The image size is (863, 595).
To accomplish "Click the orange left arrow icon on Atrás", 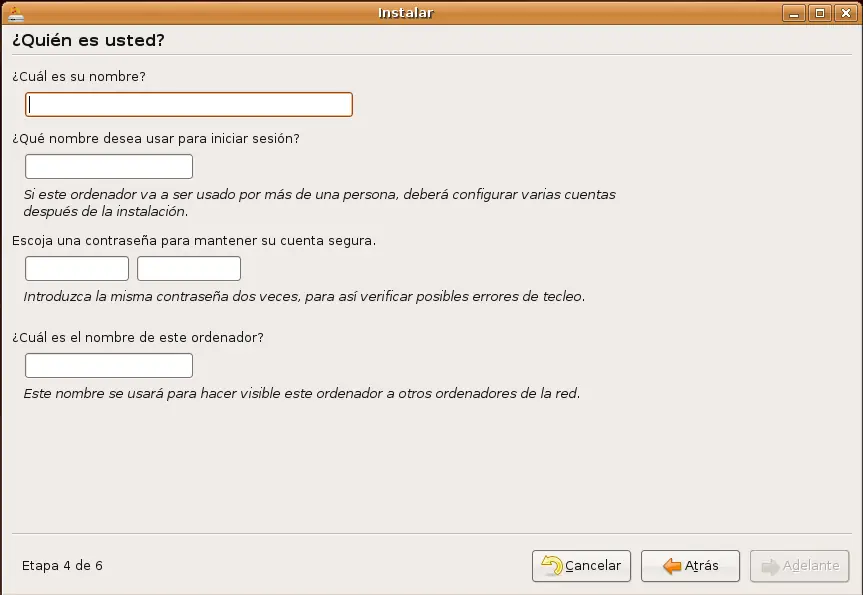I will [672, 566].
